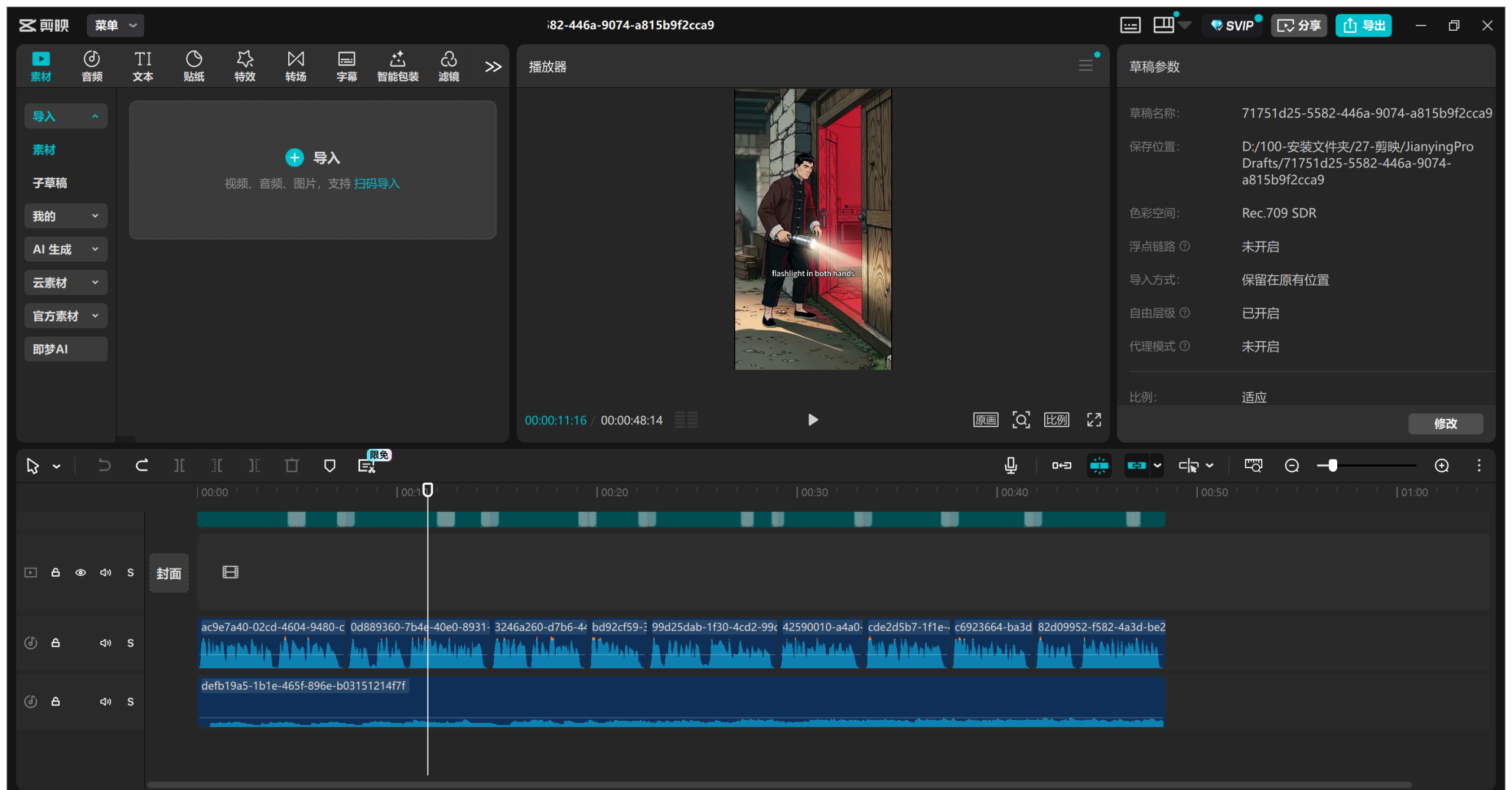Click the split clip icon
Viewport: 1512px width, 790px height.
click(x=180, y=466)
